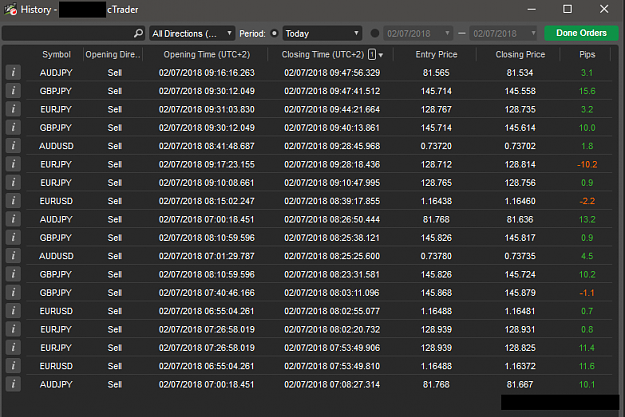
Task: Open info for EURJPY closed 09:10:47 row
Action: click(x=13, y=183)
